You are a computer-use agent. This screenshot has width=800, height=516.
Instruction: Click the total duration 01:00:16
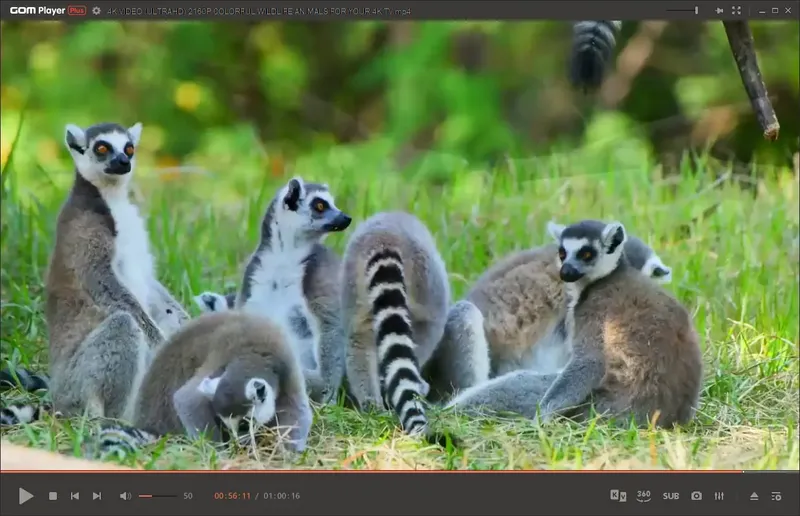tap(282, 496)
